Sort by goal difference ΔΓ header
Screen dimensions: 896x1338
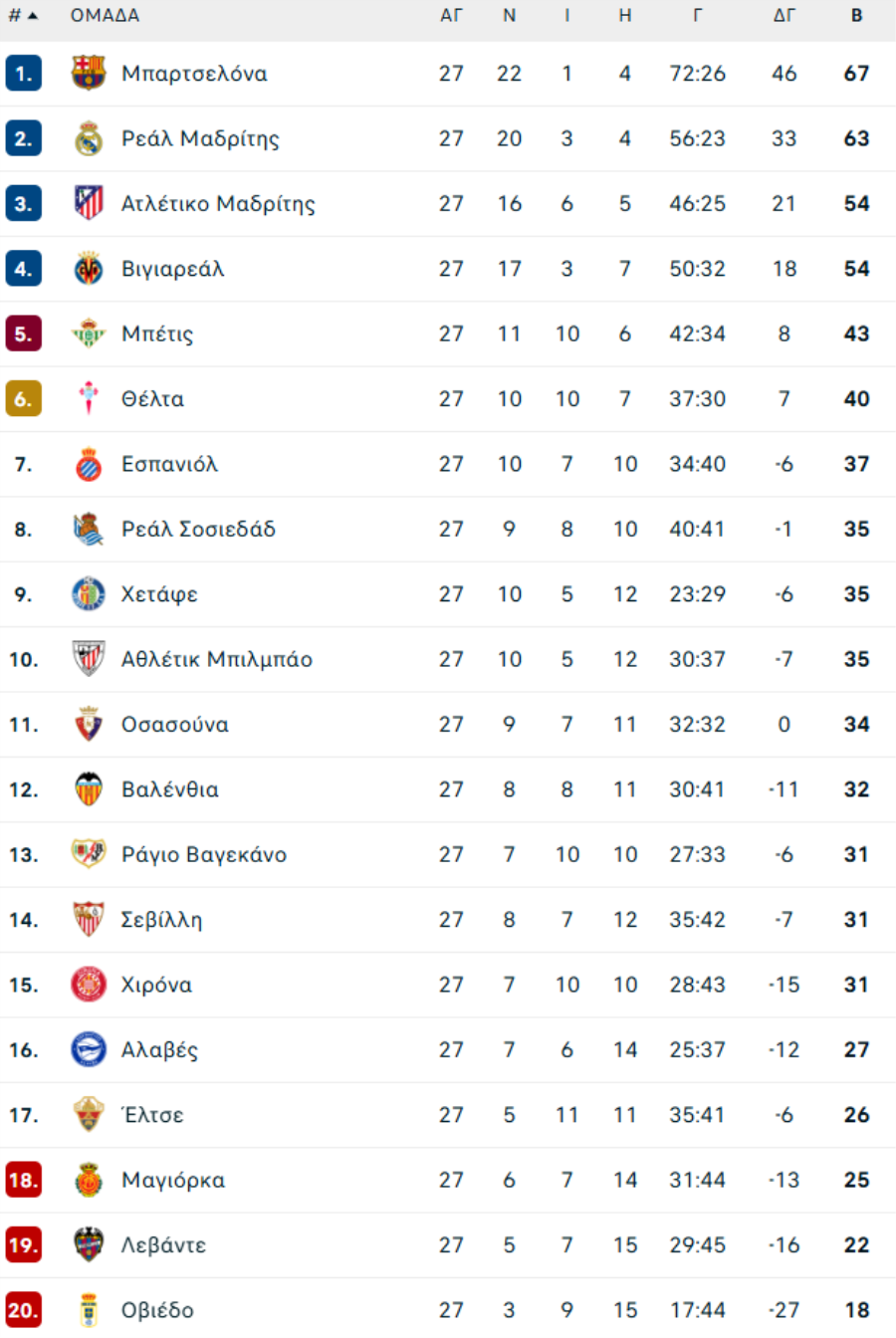(784, 16)
